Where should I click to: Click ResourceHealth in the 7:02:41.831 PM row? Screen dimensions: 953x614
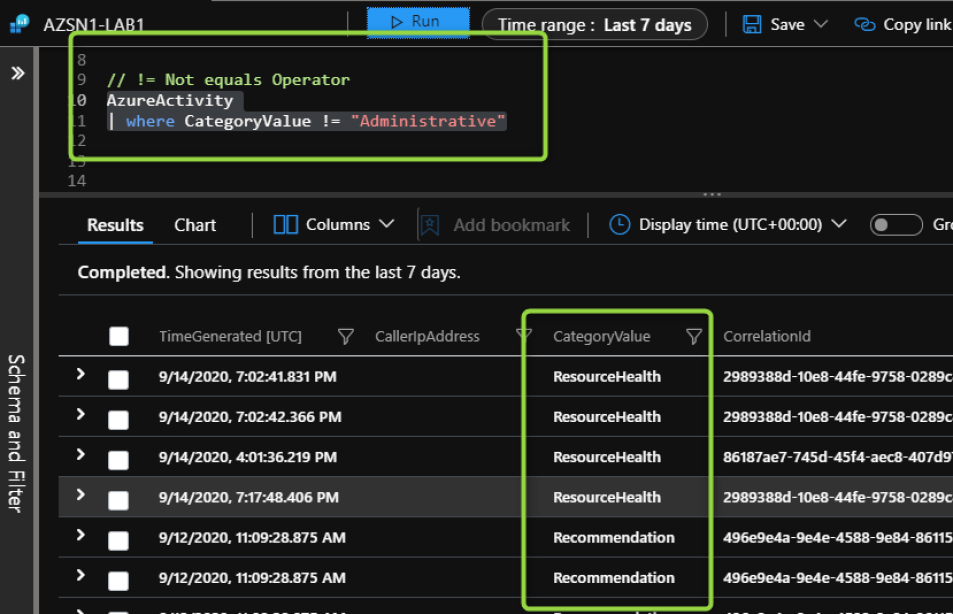pos(607,376)
